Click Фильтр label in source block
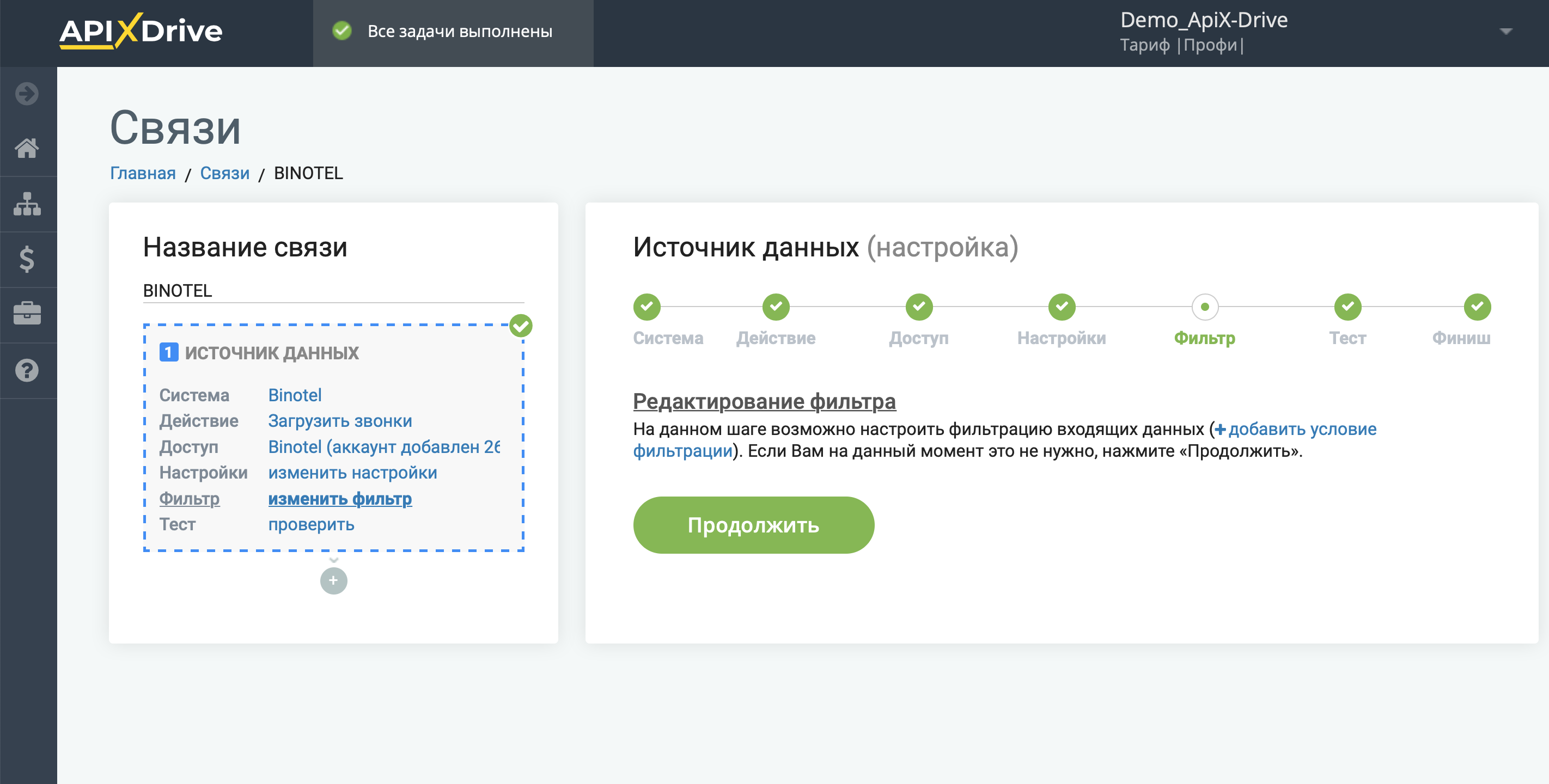This screenshot has width=1549, height=784. pos(190,498)
